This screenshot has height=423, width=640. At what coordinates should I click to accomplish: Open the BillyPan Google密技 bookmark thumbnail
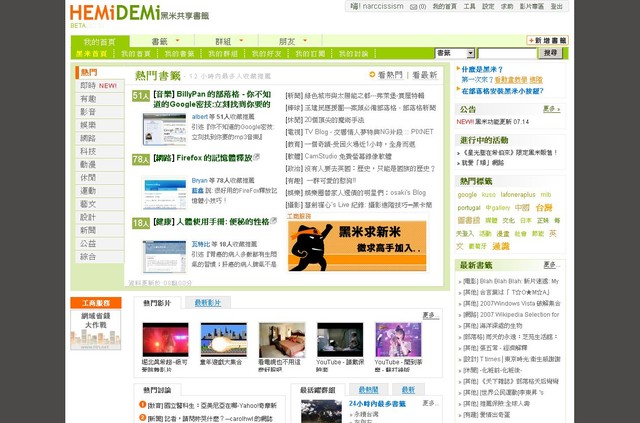tap(164, 129)
